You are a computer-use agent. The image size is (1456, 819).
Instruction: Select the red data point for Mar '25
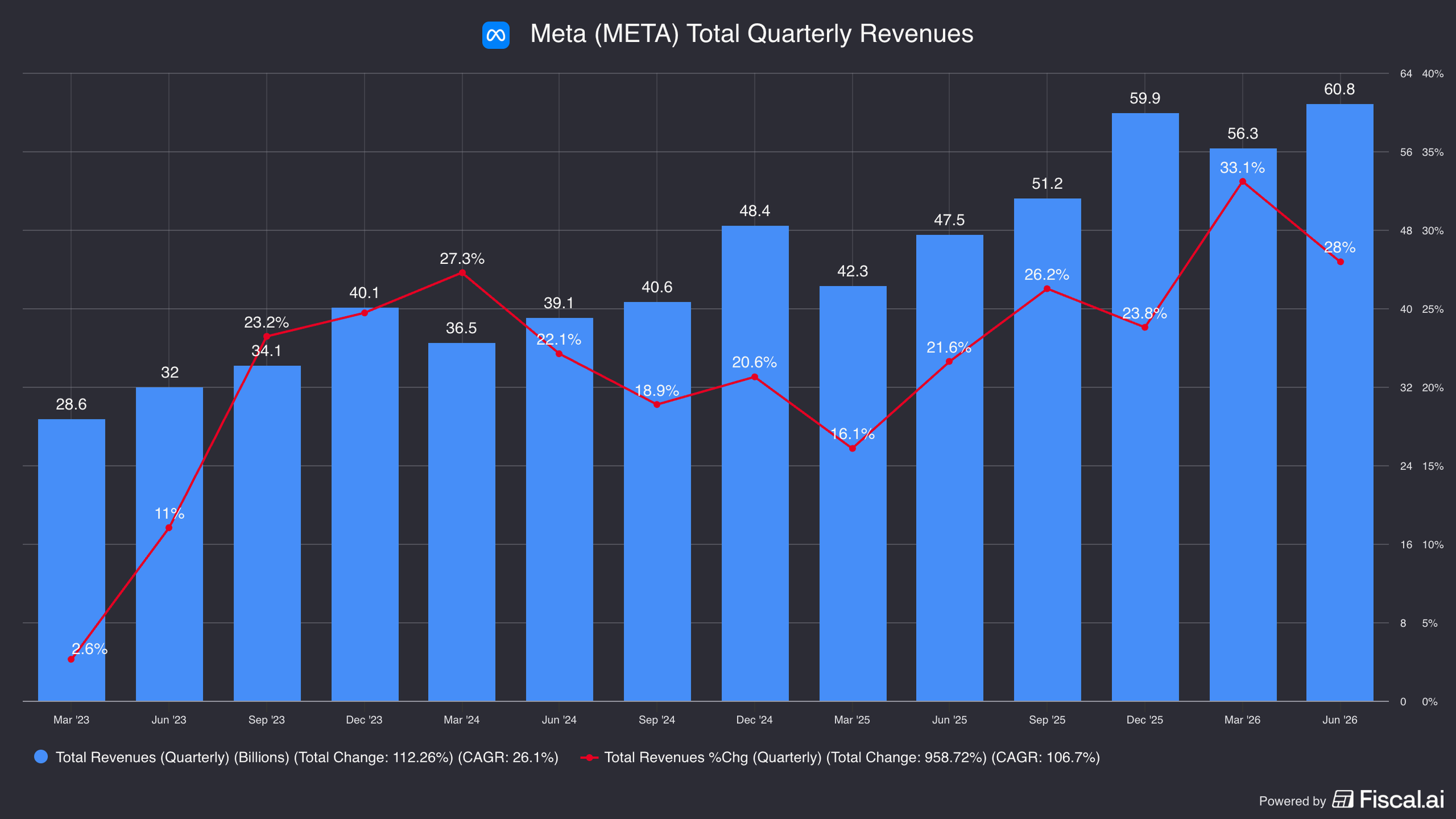click(853, 449)
